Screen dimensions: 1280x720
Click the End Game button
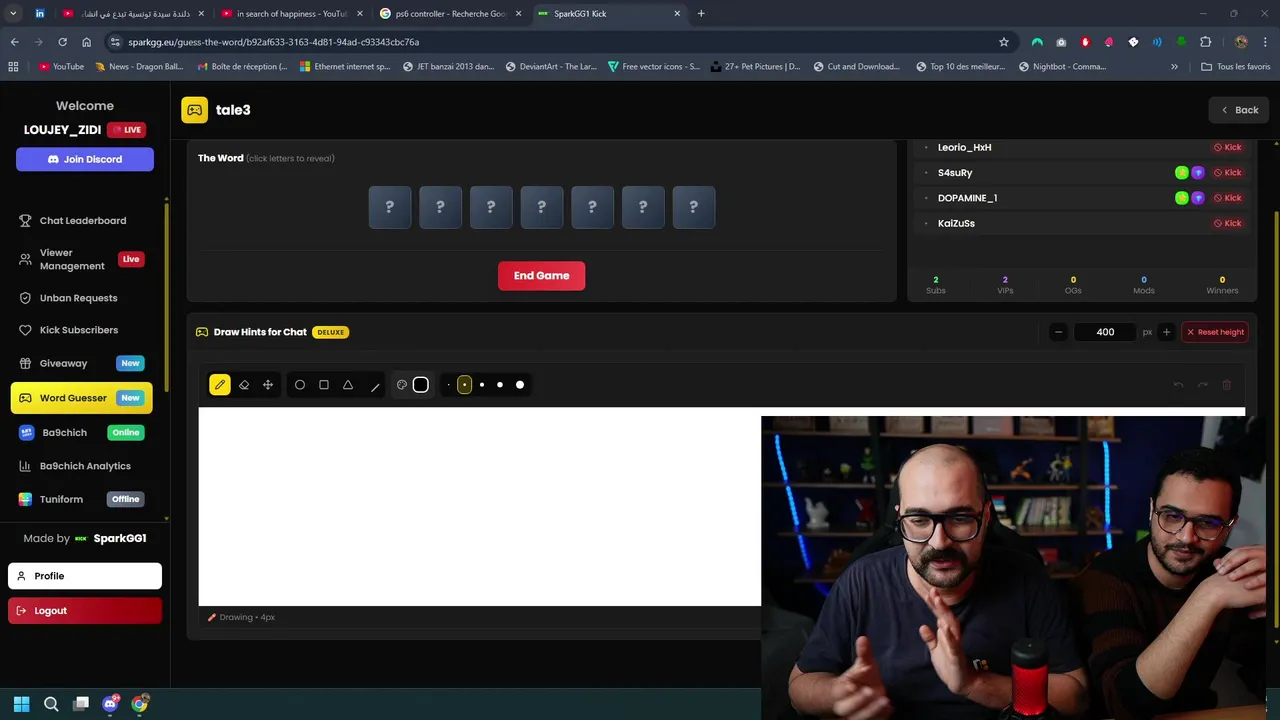point(541,276)
